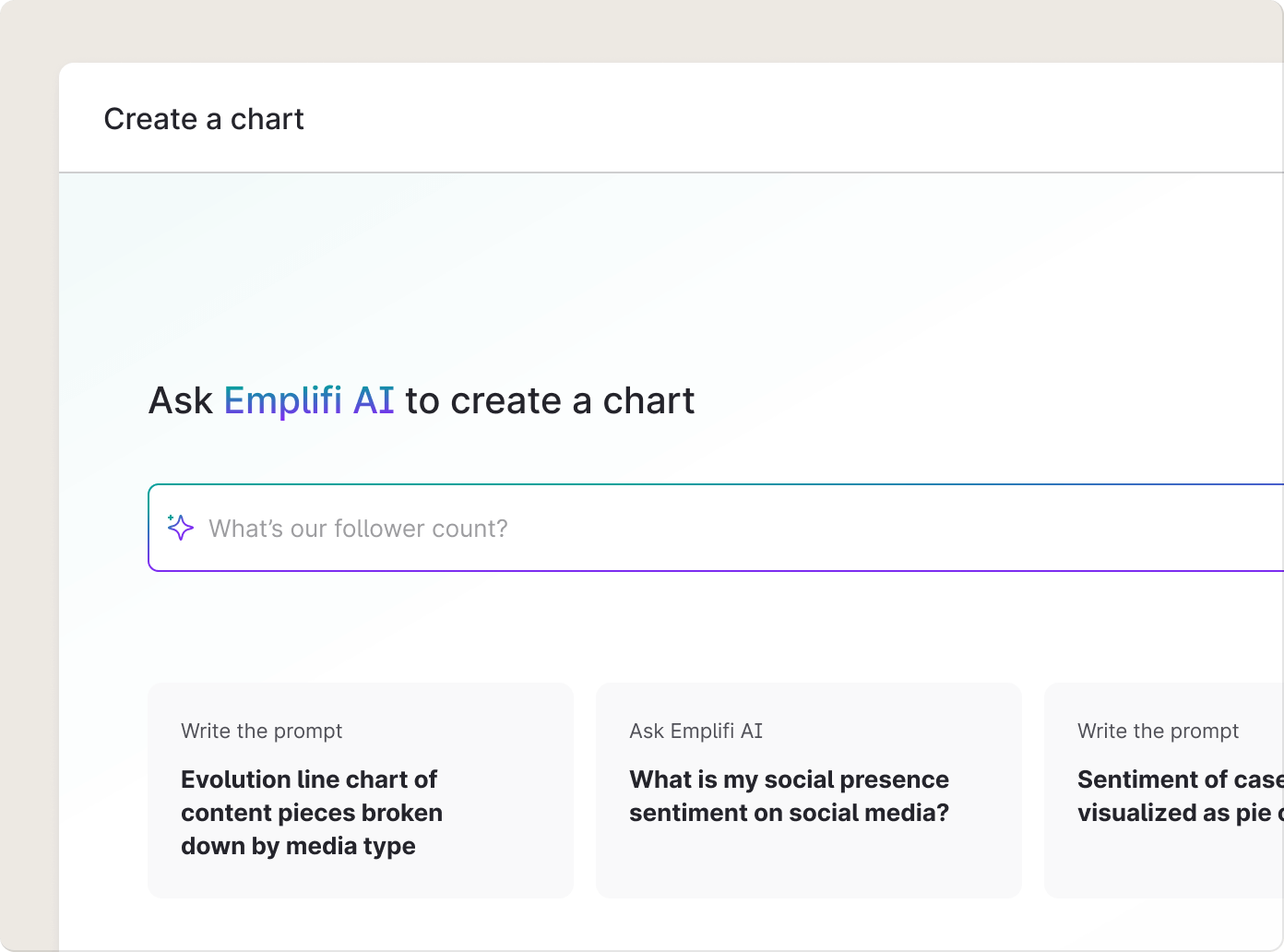Click the "Create a chart" dialog title
The height and width of the screenshot is (952, 1284).
(x=204, y=119)
